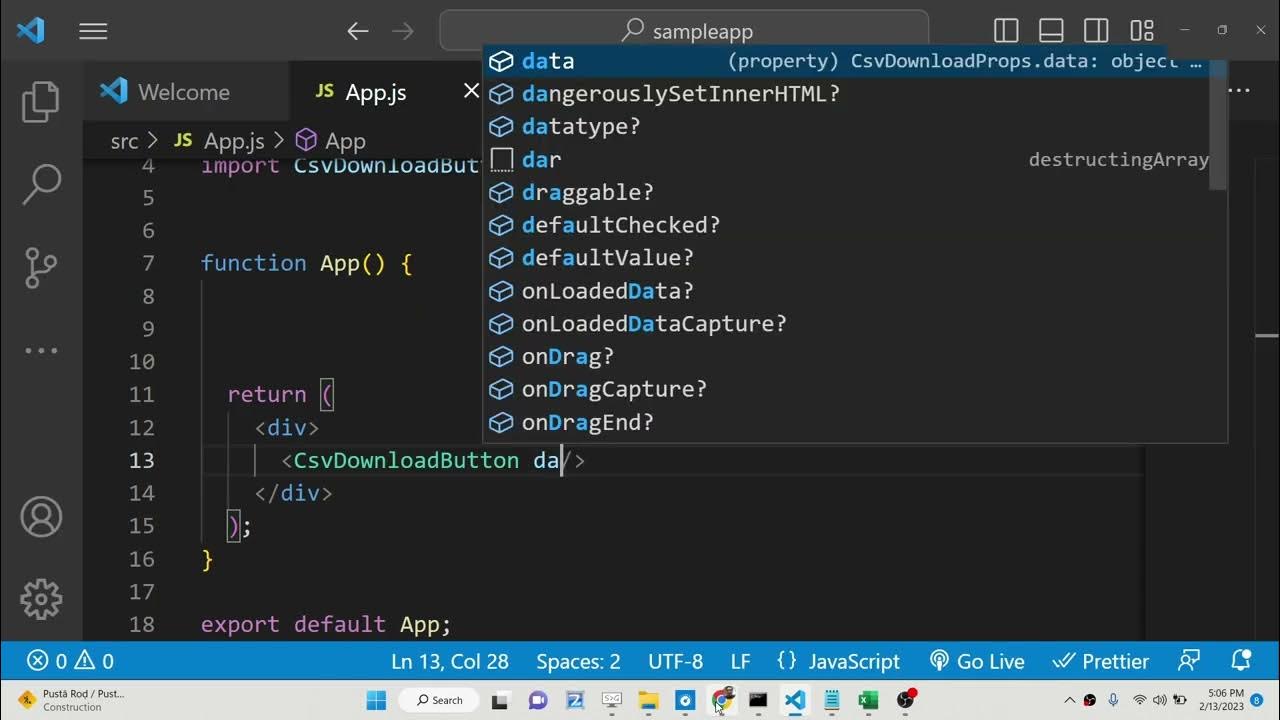Click the notifications bell in status bar

(1241, 661)
